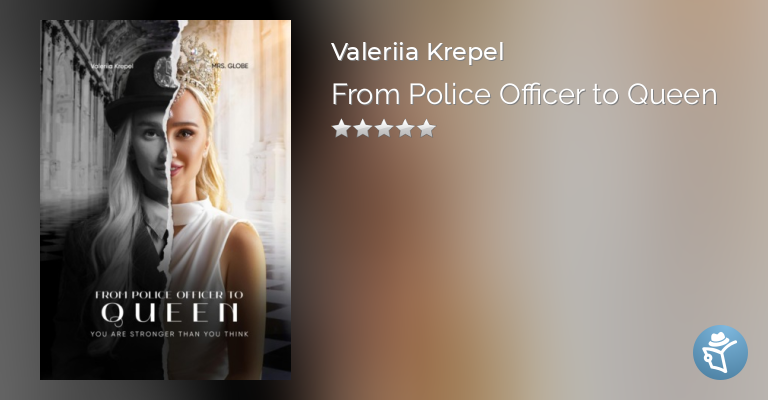
Task: Click the book cover thumbnail
Action: (166, 200)
